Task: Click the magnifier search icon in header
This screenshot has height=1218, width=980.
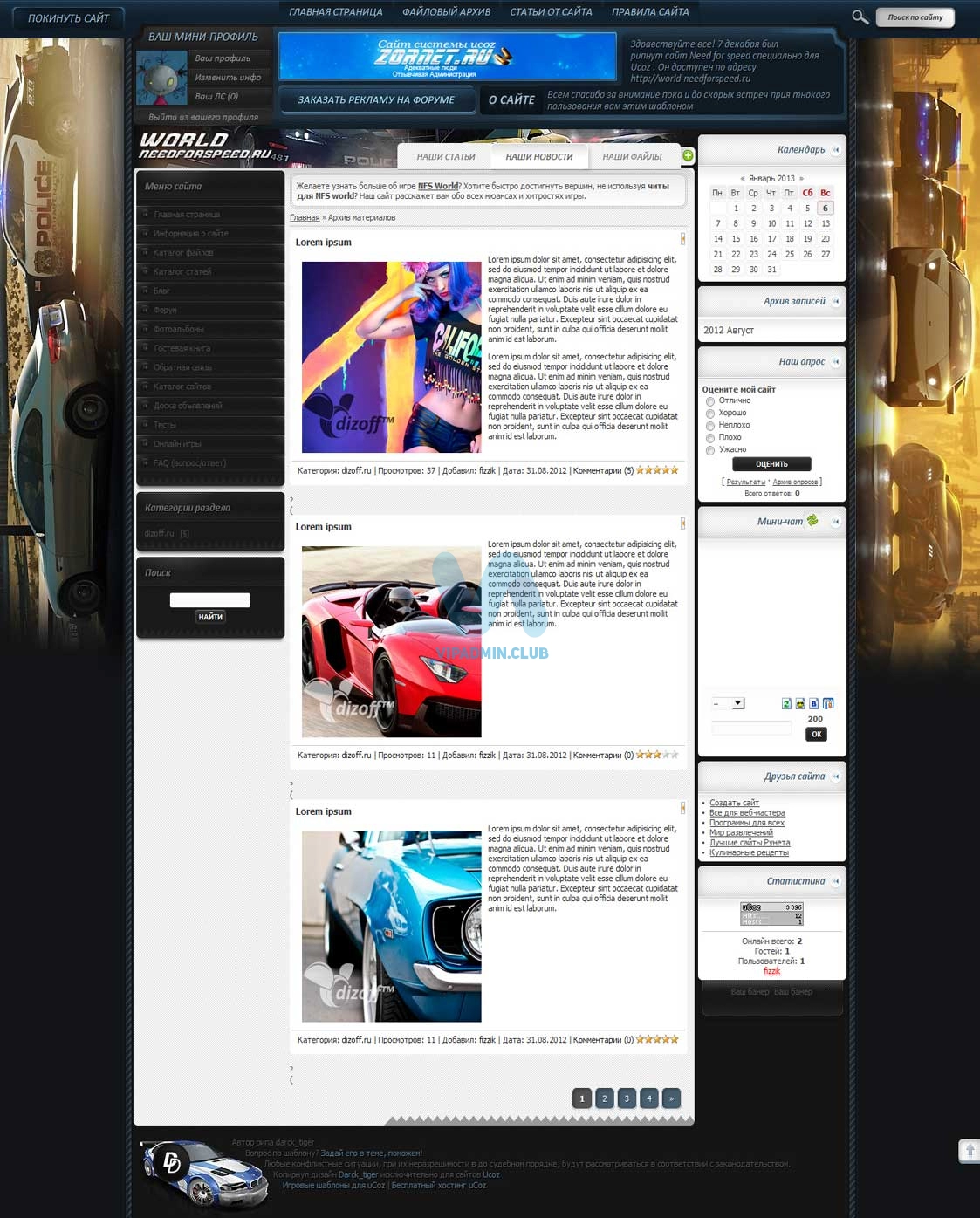Action: click(860, 17)
